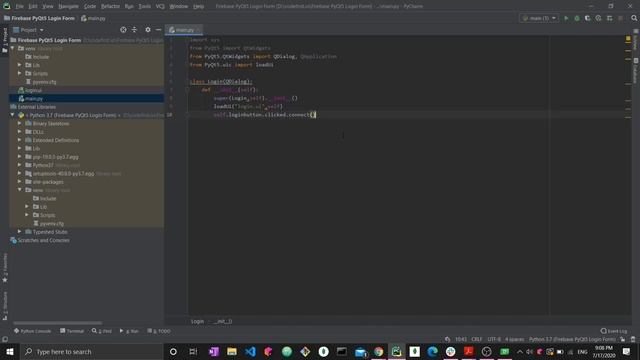Open the Help menu
This screenshot has width=640, height=360.
point(198,7)
